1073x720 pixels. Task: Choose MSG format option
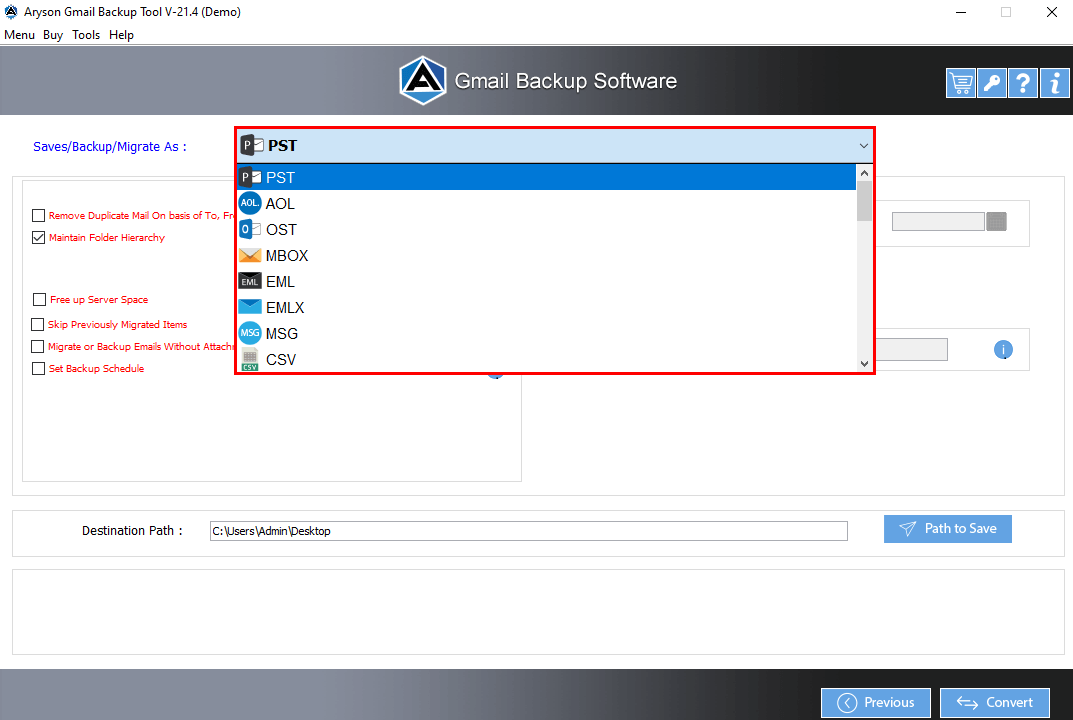[x=546, y=333]
